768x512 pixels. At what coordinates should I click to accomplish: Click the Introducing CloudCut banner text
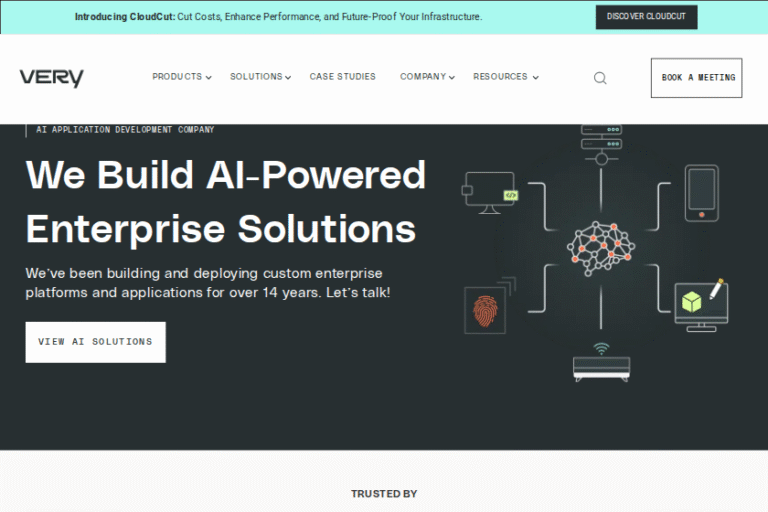tap(278, 17)
